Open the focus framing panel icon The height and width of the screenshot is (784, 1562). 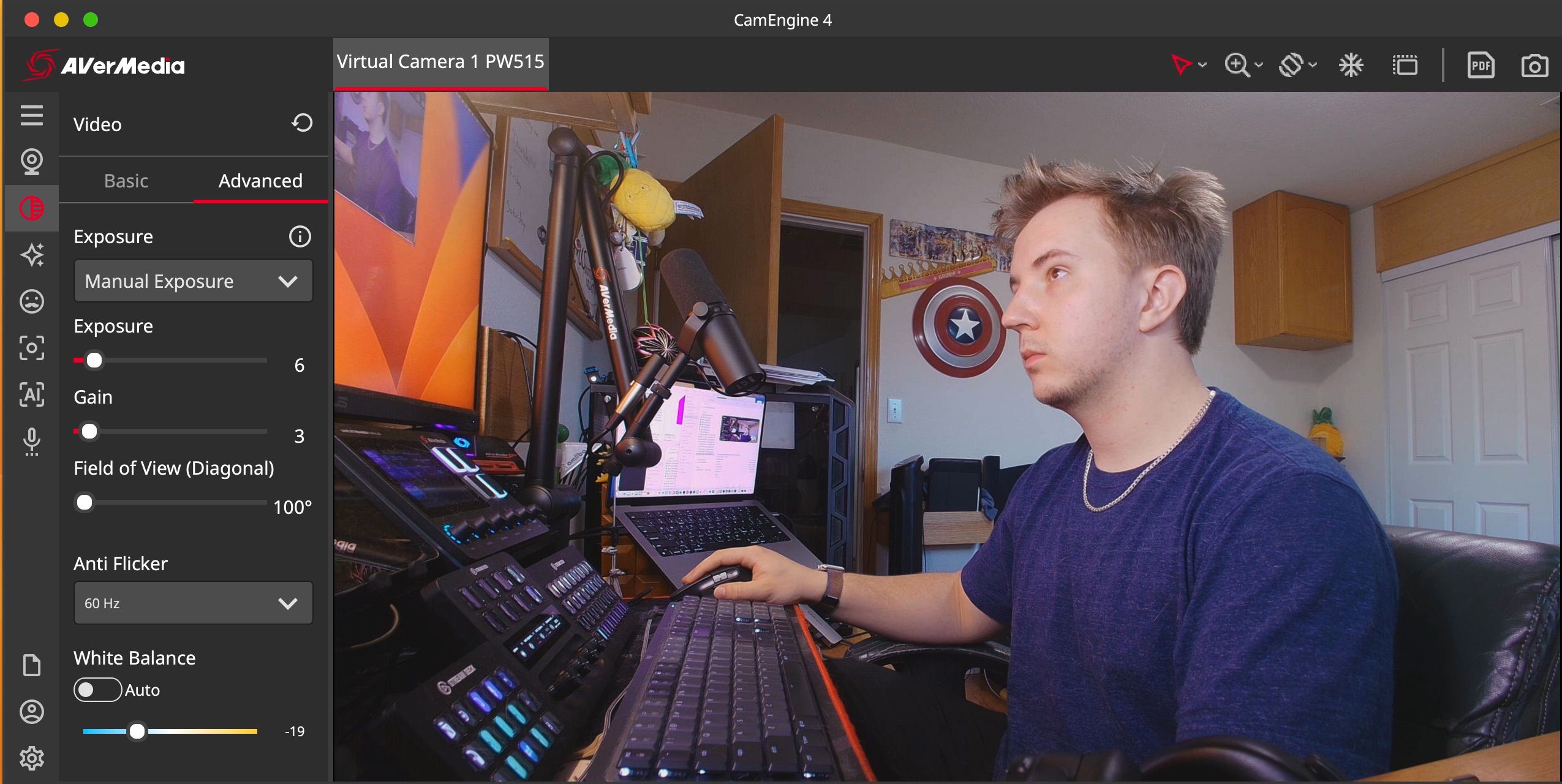coord(32,348)
